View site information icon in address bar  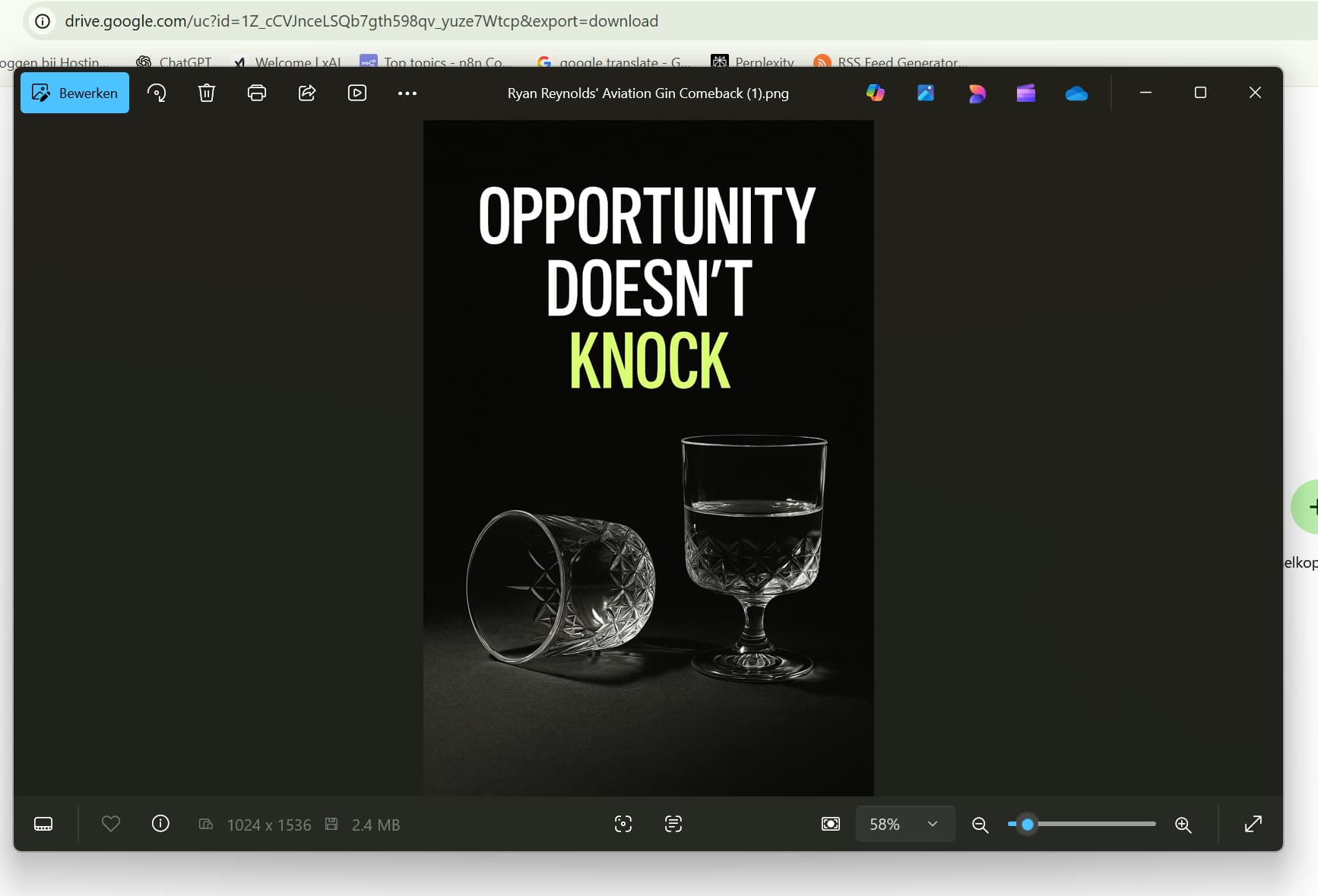(x=43, y=21)
